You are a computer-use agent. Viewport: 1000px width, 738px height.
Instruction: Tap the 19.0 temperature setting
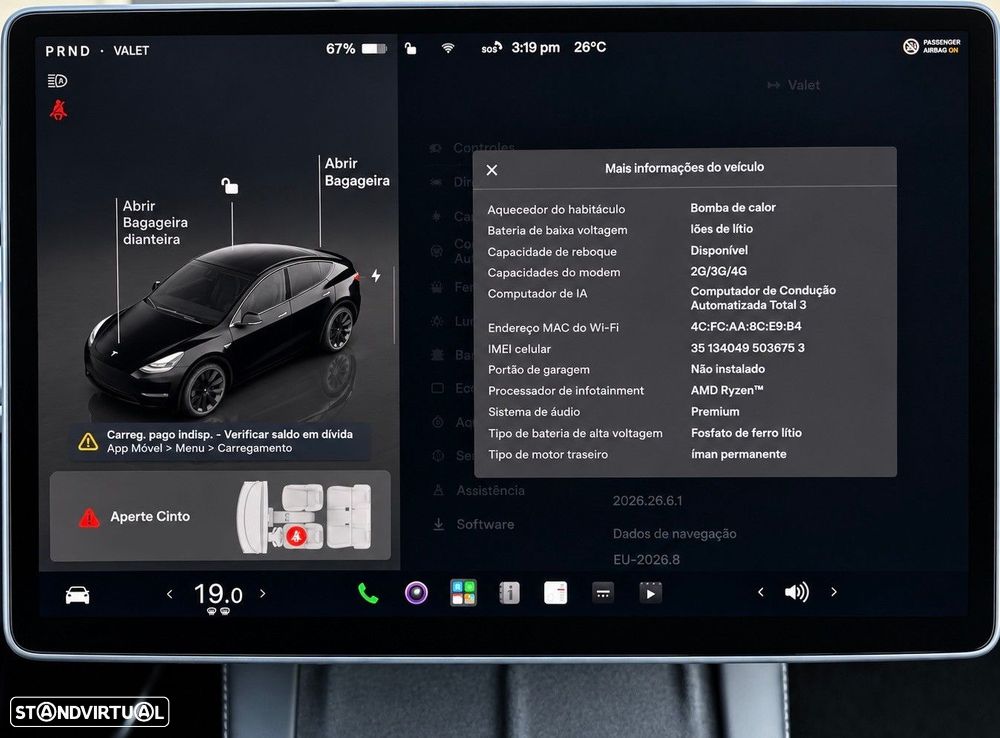tap(218, 594)
